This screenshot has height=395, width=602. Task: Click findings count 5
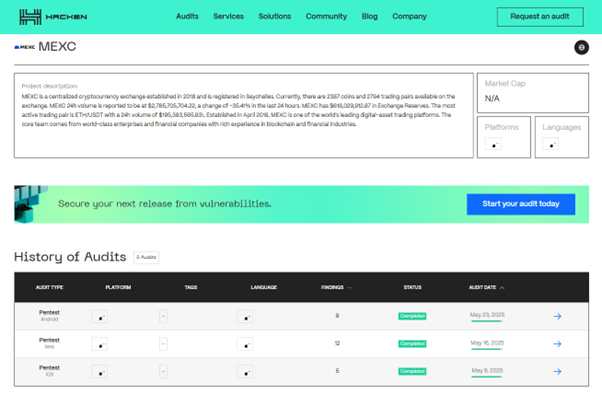coord(337,371)
